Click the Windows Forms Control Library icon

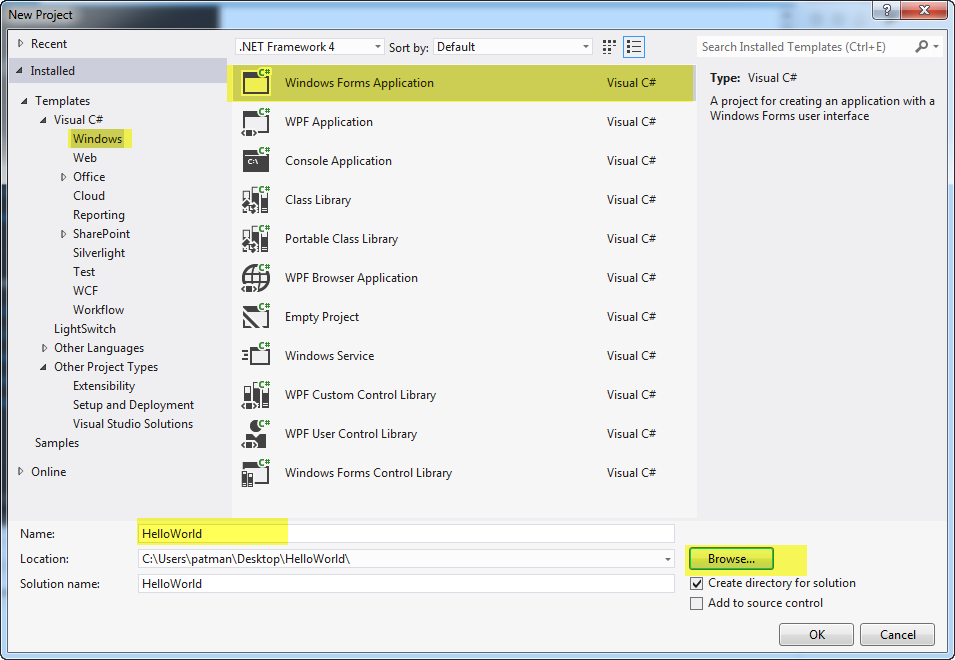[x=256, y=472]
